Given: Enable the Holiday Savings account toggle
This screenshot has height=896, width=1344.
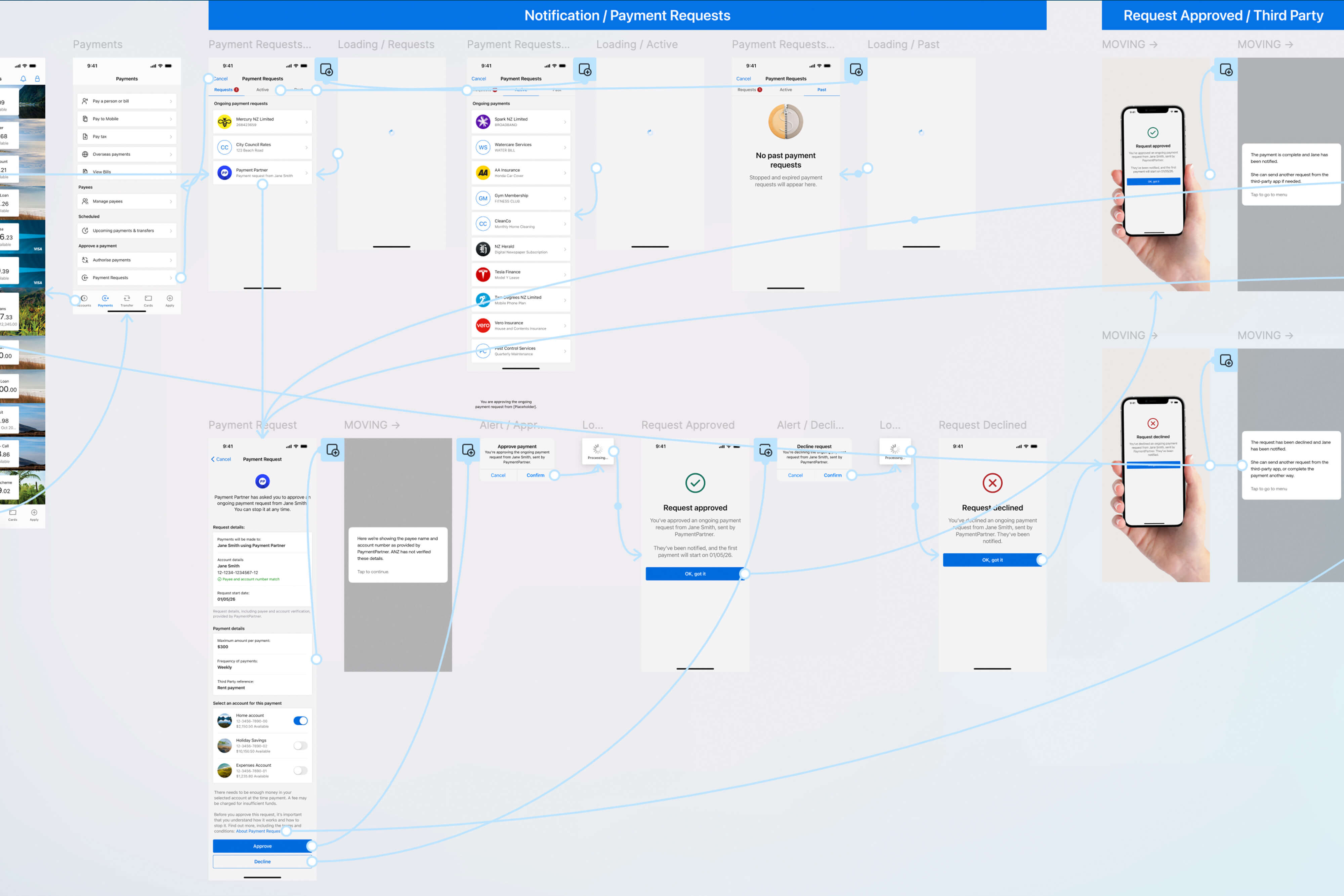Looking at the screenshot, I should pos(301,746).
